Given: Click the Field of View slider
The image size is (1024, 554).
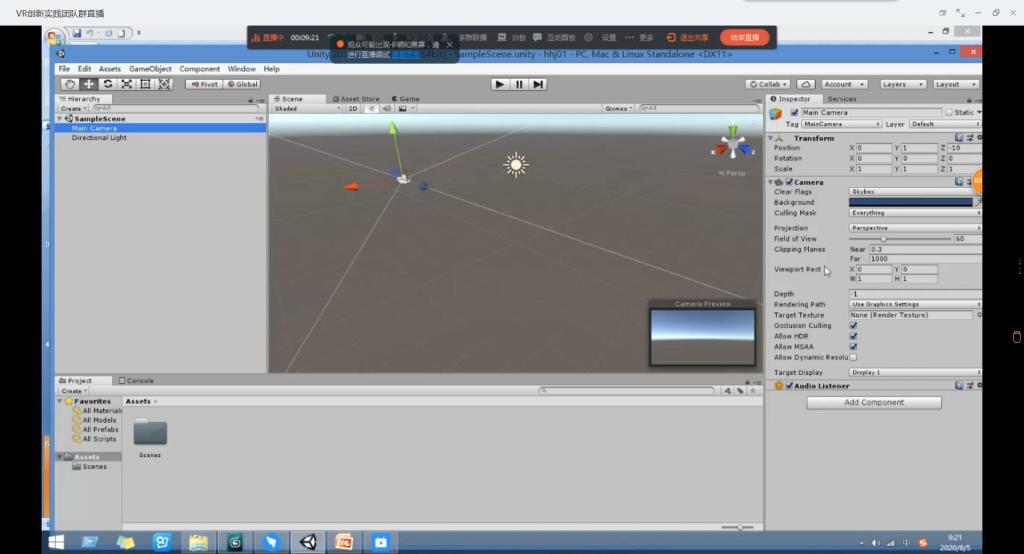Looking at the screenshot, I should point(901,239).
